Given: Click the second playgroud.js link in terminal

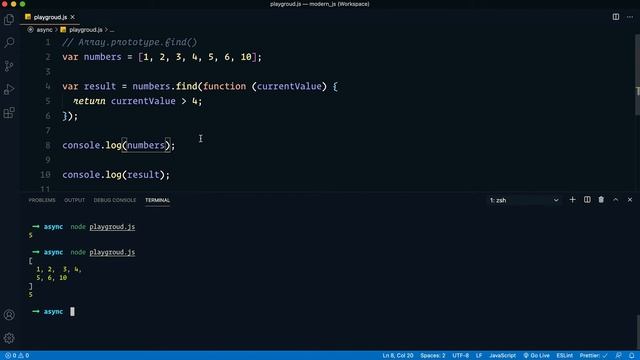Looking at the screenshot, I should (x=112, y=252).
